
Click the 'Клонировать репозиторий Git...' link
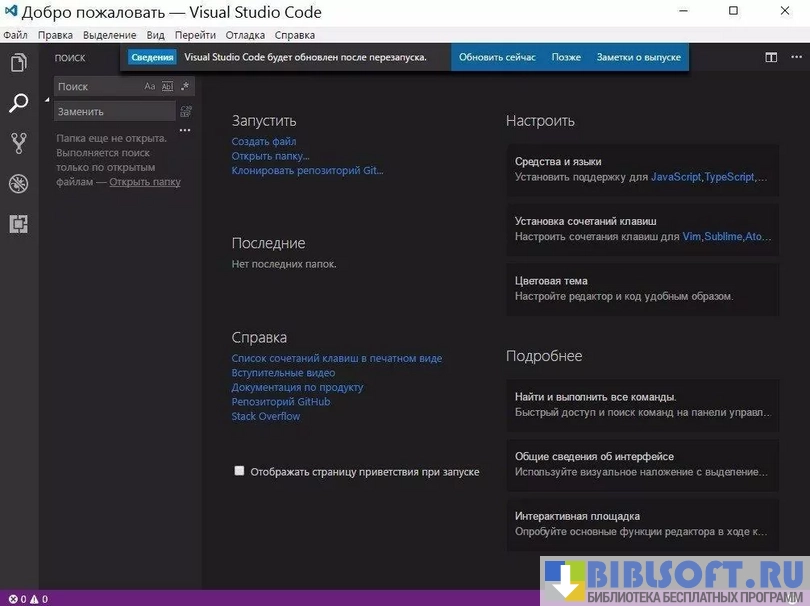307,170
